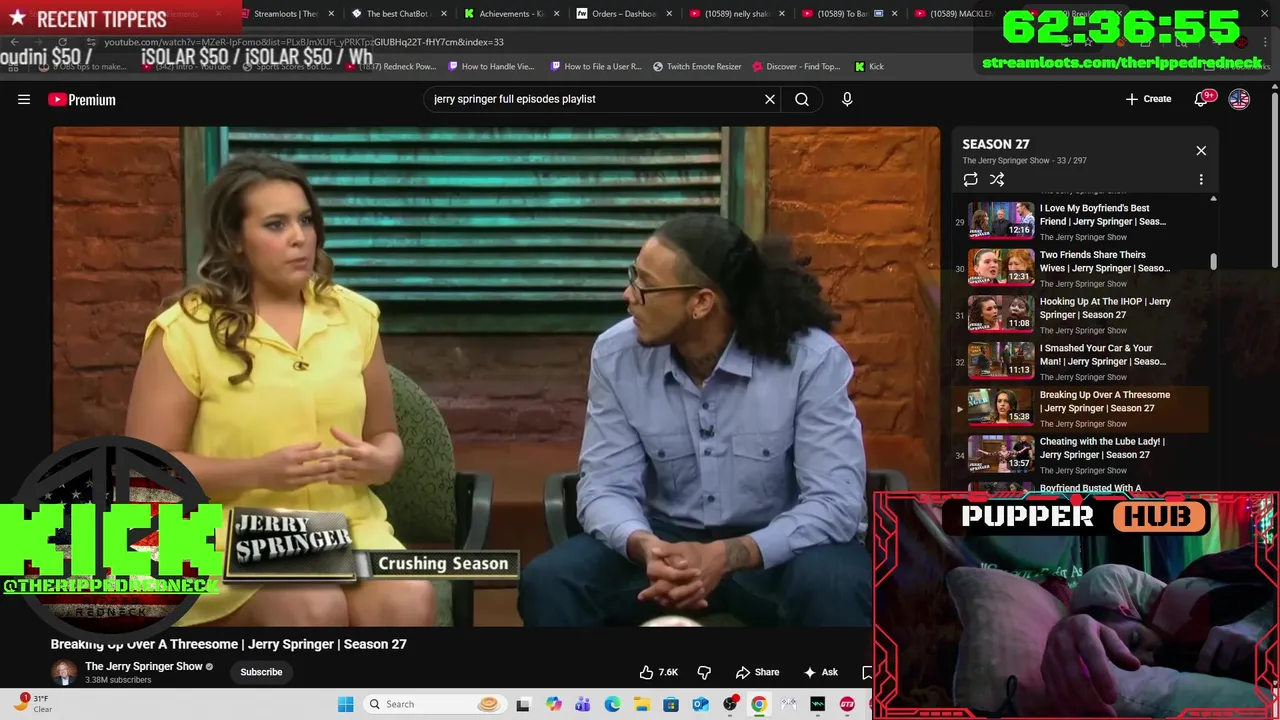Like the video with 7.6K likes
This screenshot has height=720, width=1280.
659,672
